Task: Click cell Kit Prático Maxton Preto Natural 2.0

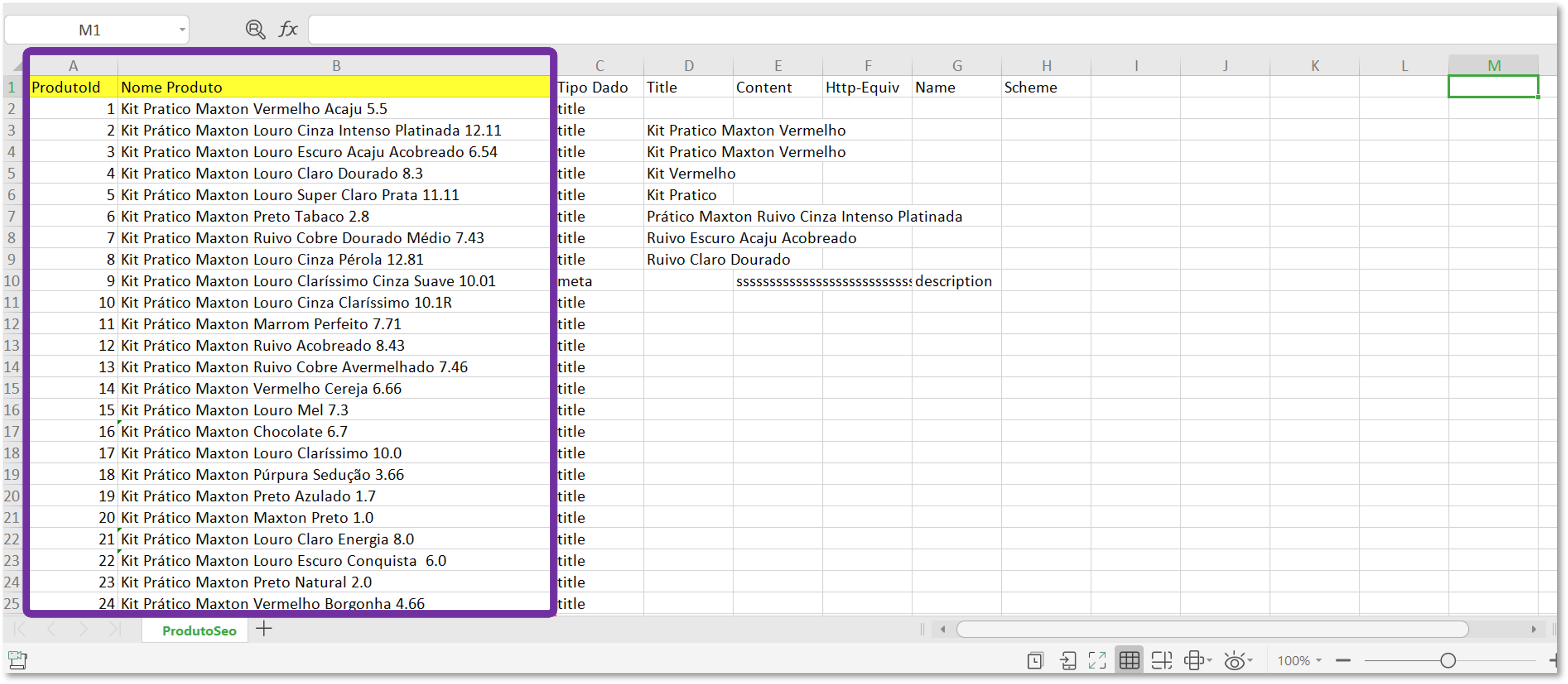Action: point(334,582)
